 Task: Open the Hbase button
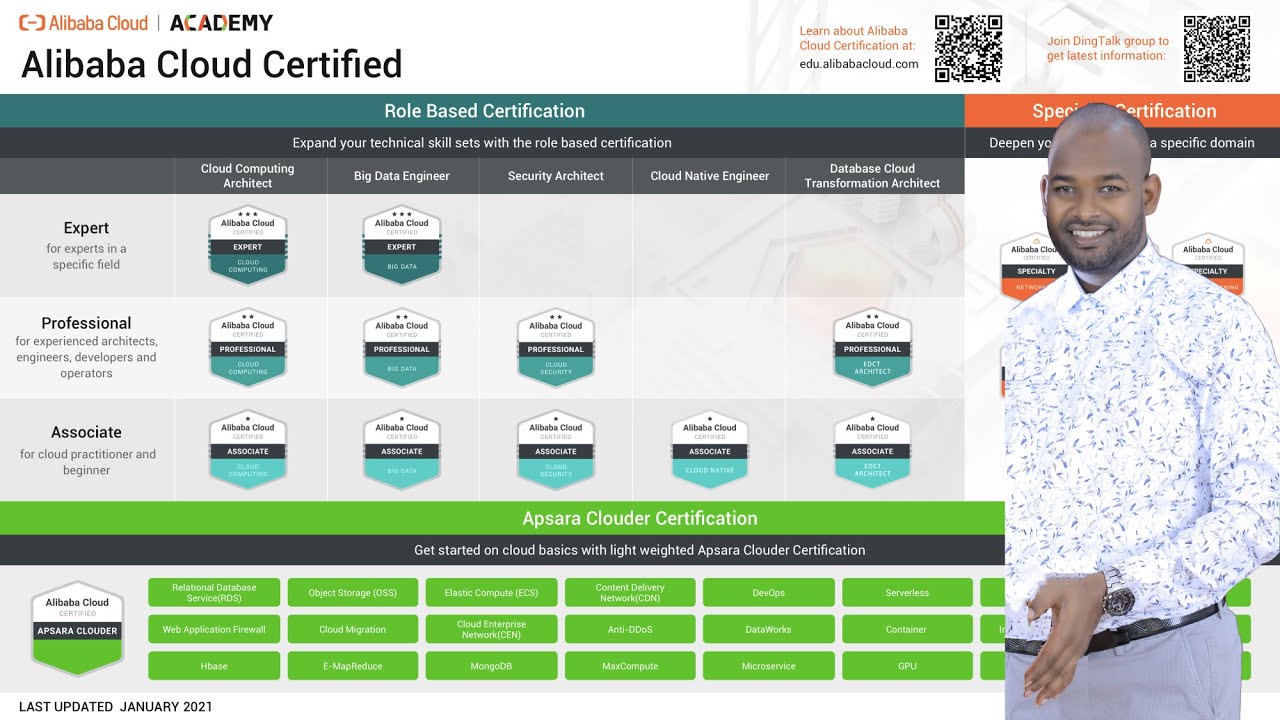pos(214,666)
